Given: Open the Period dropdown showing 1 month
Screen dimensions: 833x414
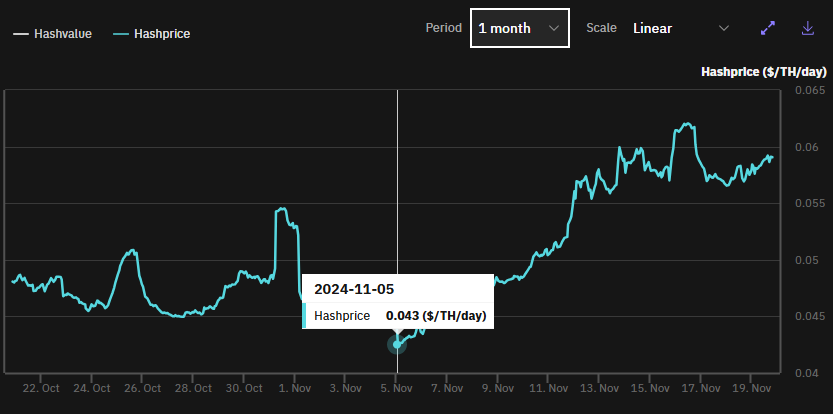Looking at the screenshot, I should (x=519, y=28).
